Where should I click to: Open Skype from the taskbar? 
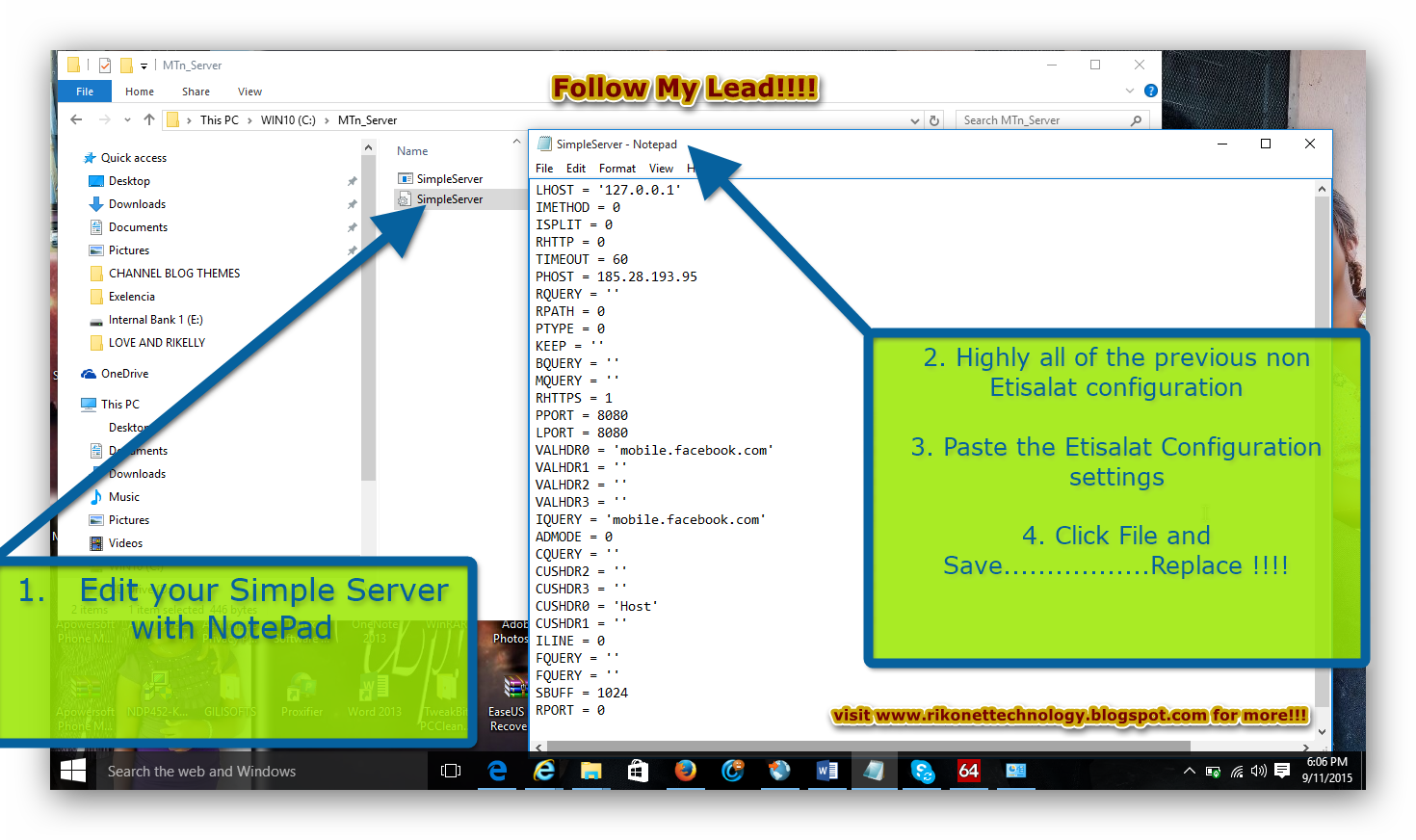[x=922, y=771]
